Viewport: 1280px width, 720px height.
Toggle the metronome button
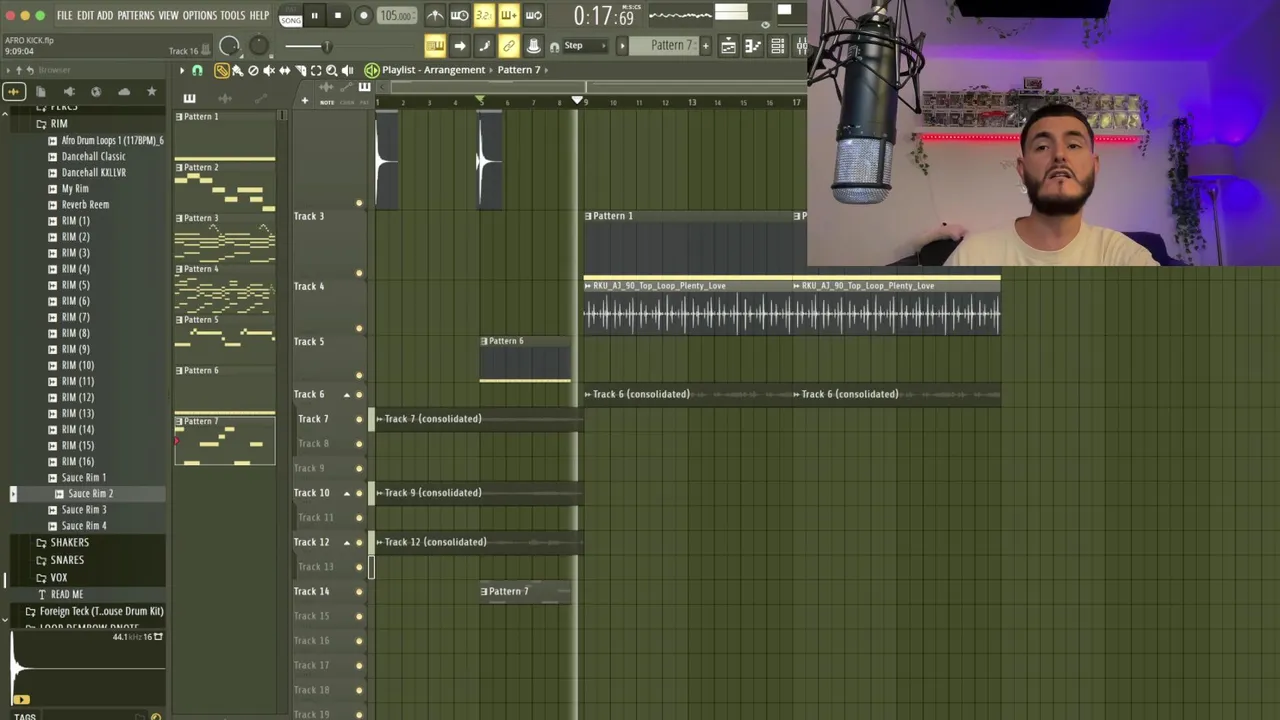tap(435, 15)
